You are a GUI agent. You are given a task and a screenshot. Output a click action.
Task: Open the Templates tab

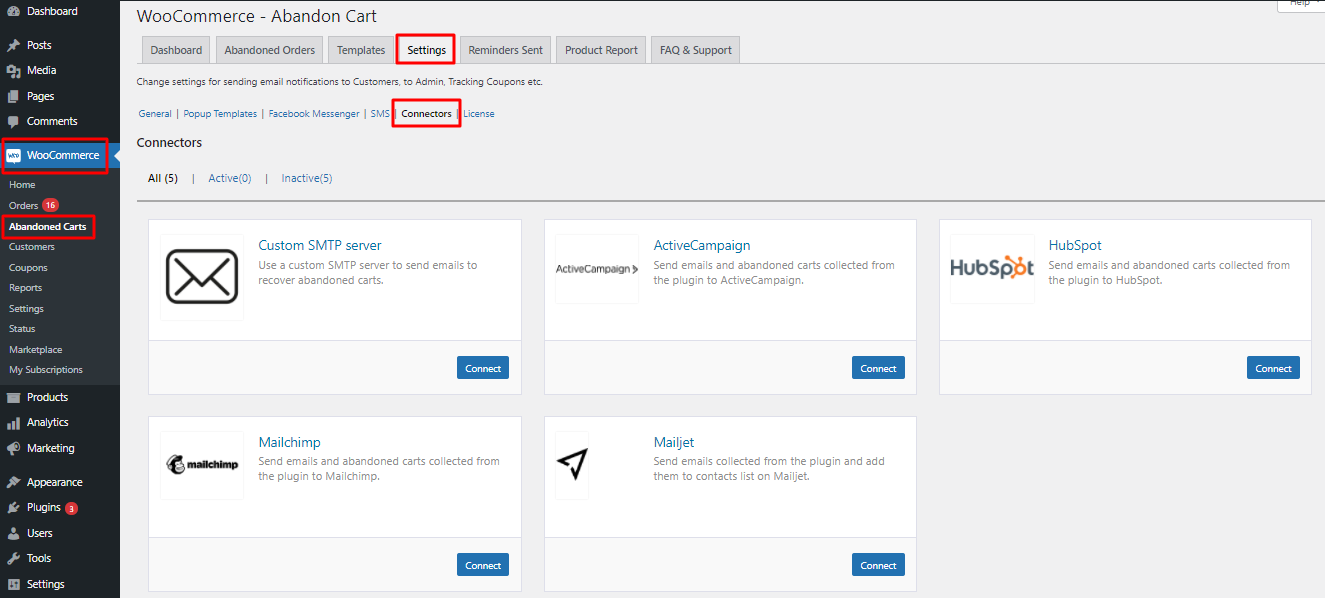361,50
